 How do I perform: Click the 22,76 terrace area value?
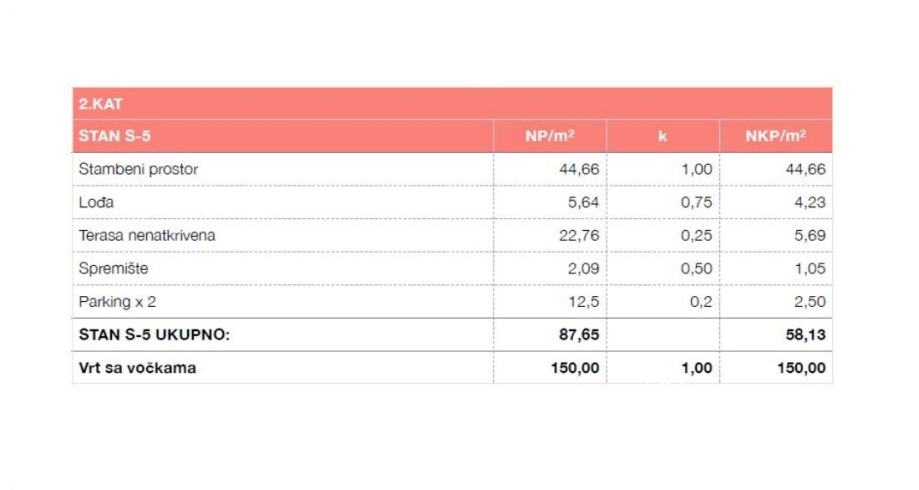(576, 235)
